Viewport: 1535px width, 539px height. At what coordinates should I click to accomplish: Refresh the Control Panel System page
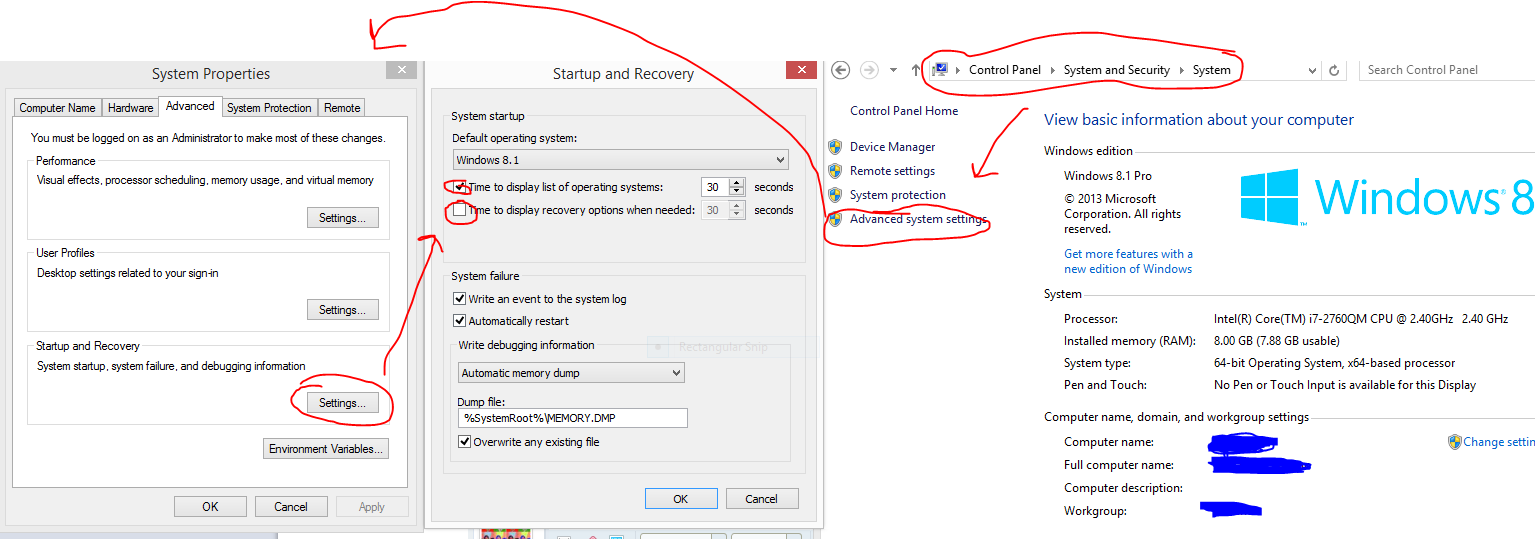[1333, 71]
